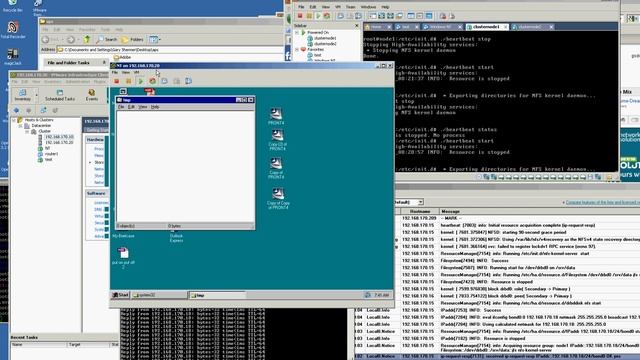640x360 pixels.
Task: Click Hostname column header in syslog table
Action: coord(420,211)
